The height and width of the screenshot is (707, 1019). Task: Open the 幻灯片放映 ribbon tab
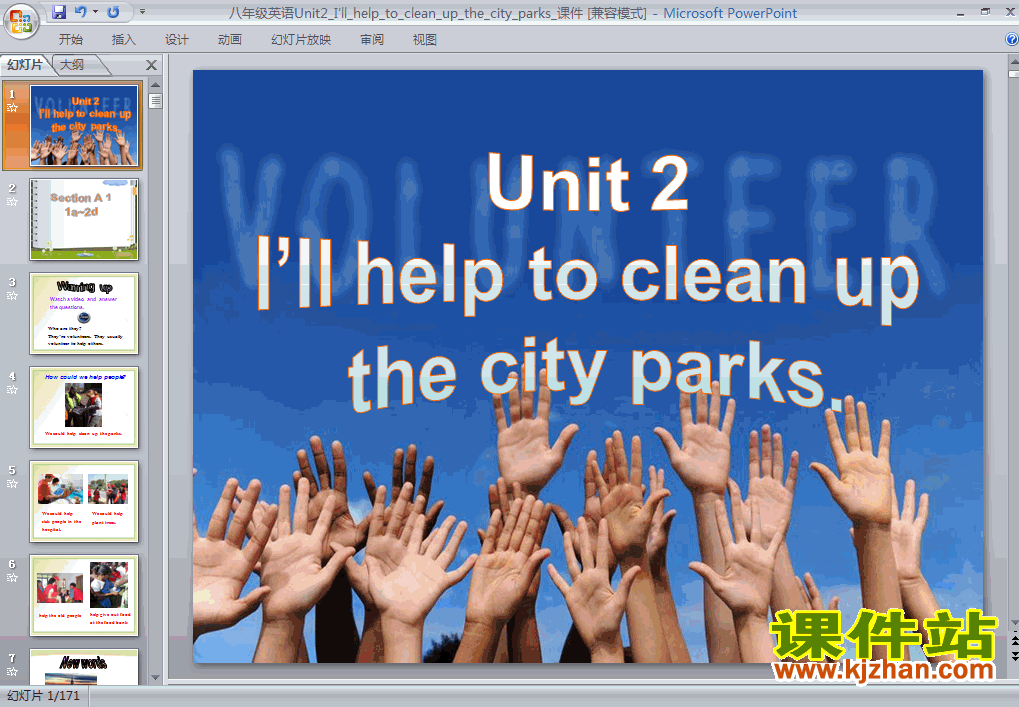[x=301, y=40]
